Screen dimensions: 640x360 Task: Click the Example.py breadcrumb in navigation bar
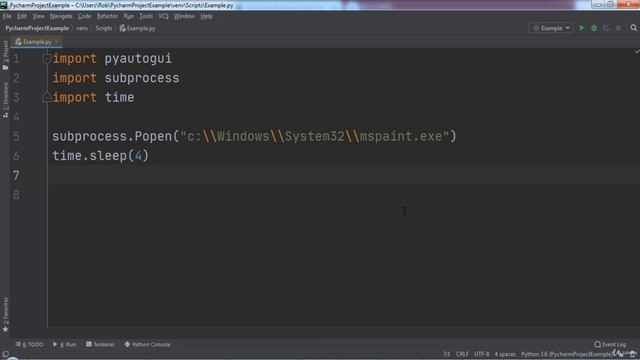pyautogui.click(x=138, y=28)
